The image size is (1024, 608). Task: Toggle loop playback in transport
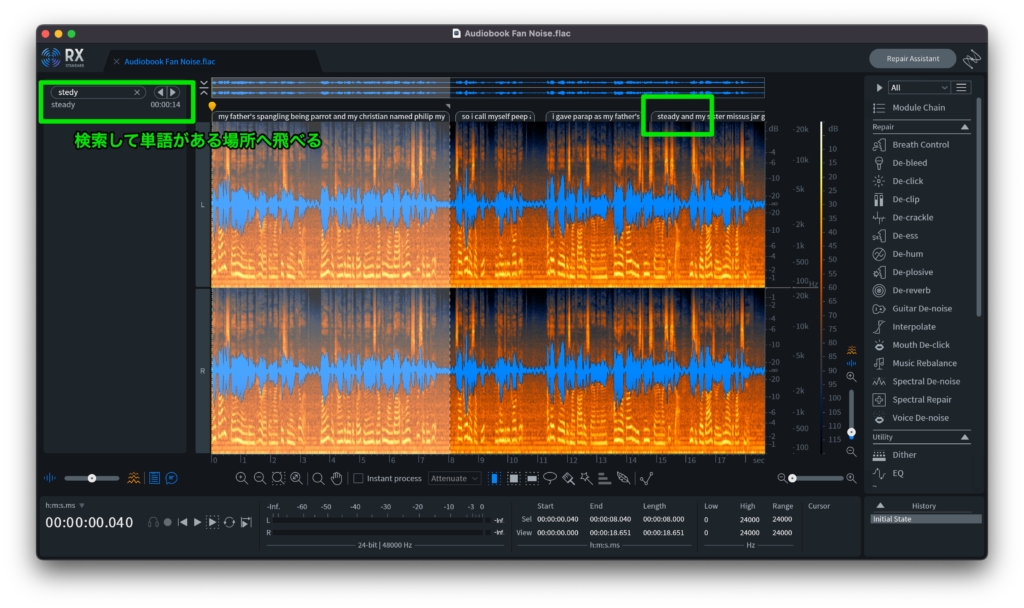coord(230,522)
